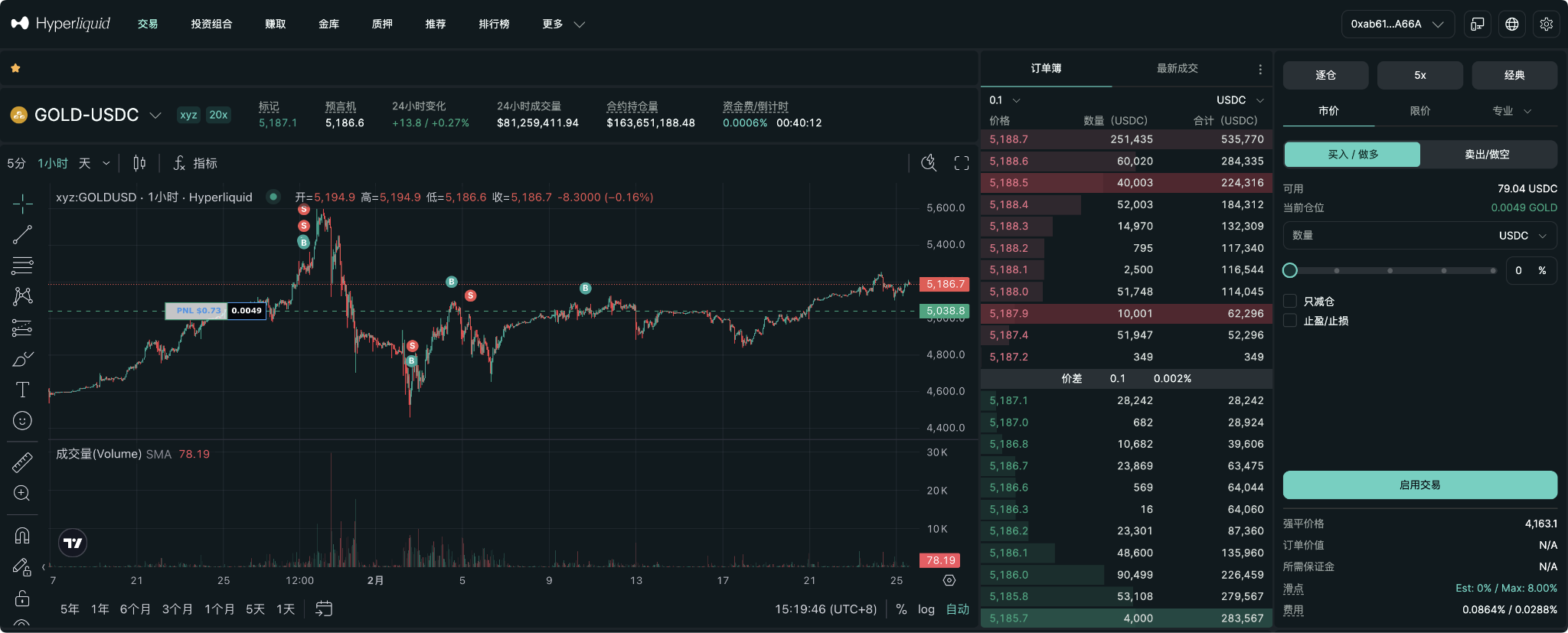Image resolution: width=1568 pixels, height=633 pixels.
Task: Select the trend line drawing tool
Action: click(22, 234)
